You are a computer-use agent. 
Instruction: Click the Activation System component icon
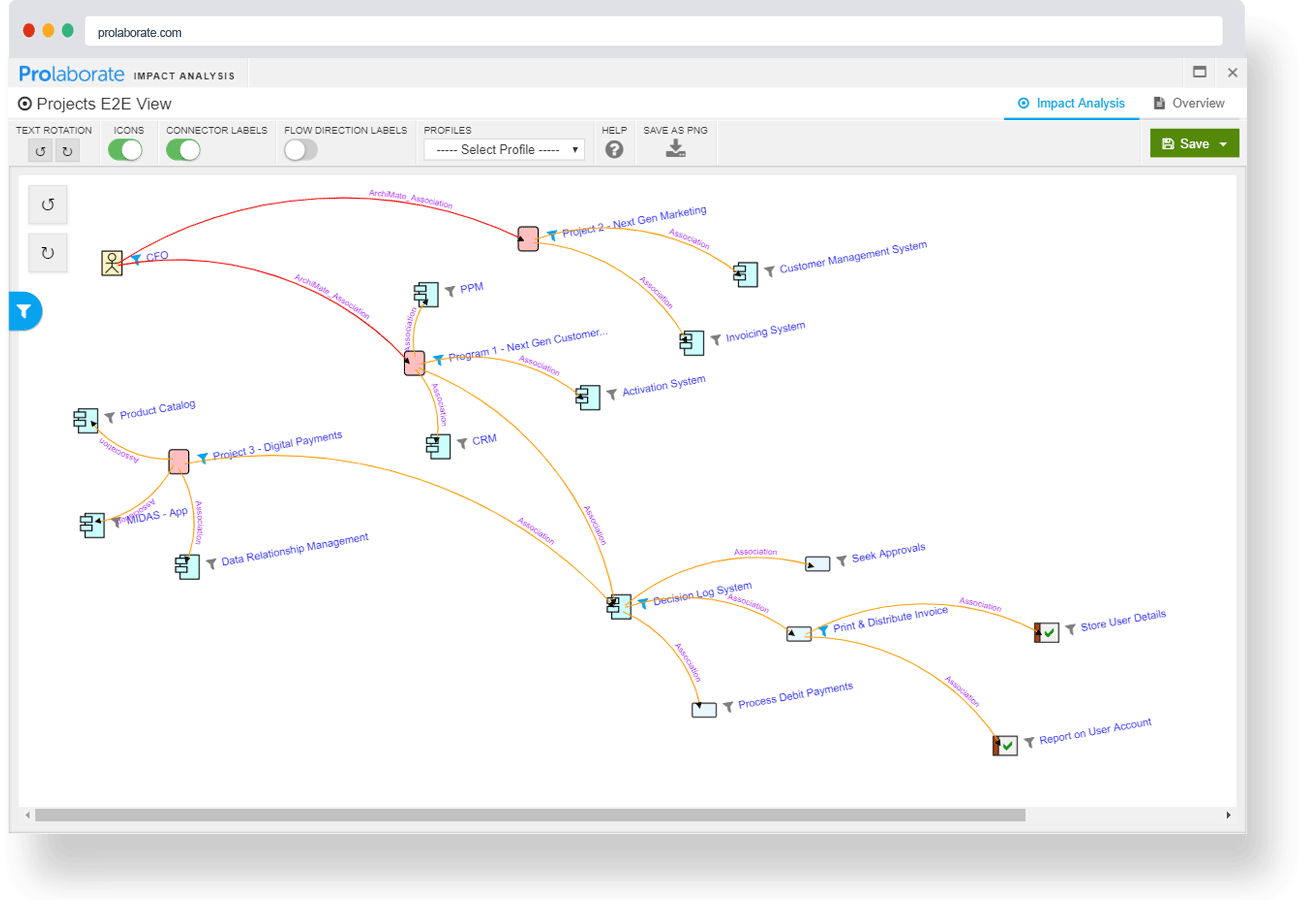tap(587, 397)
